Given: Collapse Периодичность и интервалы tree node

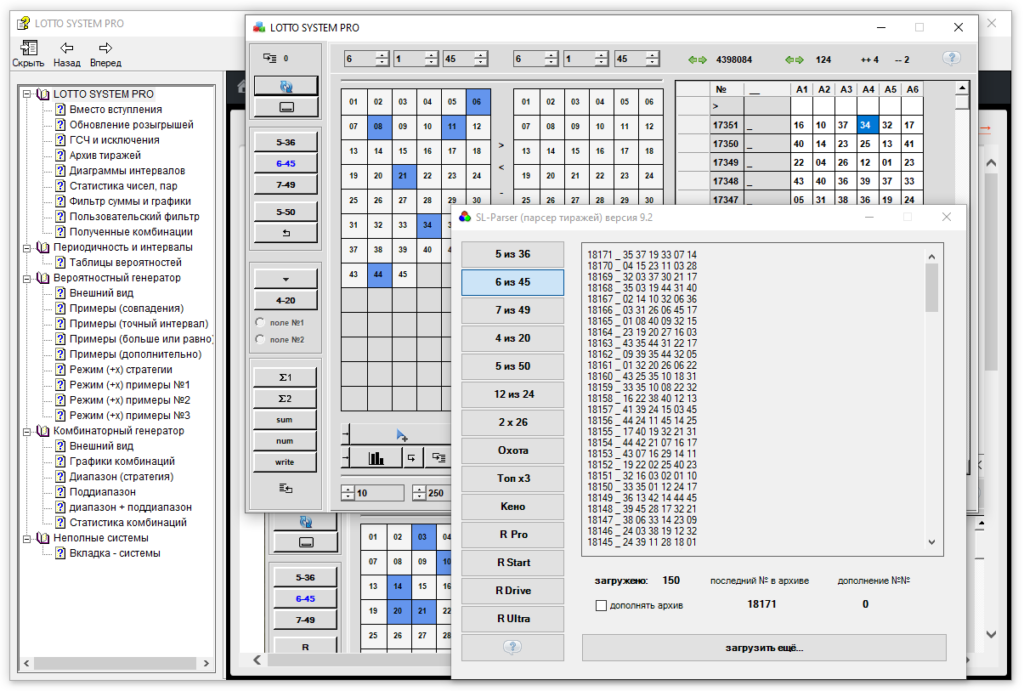Looking at the screenshot, I should point(27,248).
